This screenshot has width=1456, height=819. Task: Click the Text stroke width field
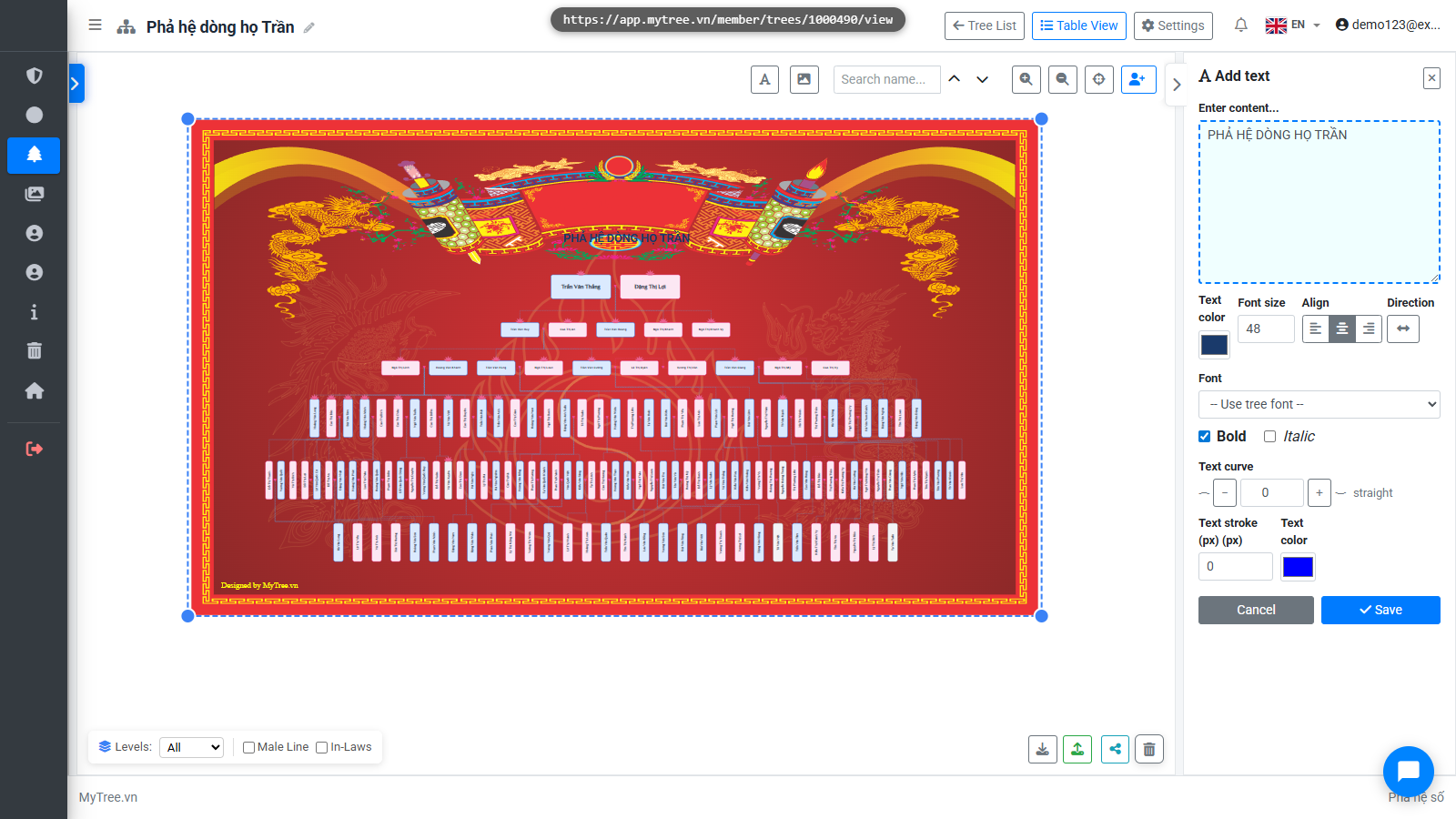pos(1235,566)
